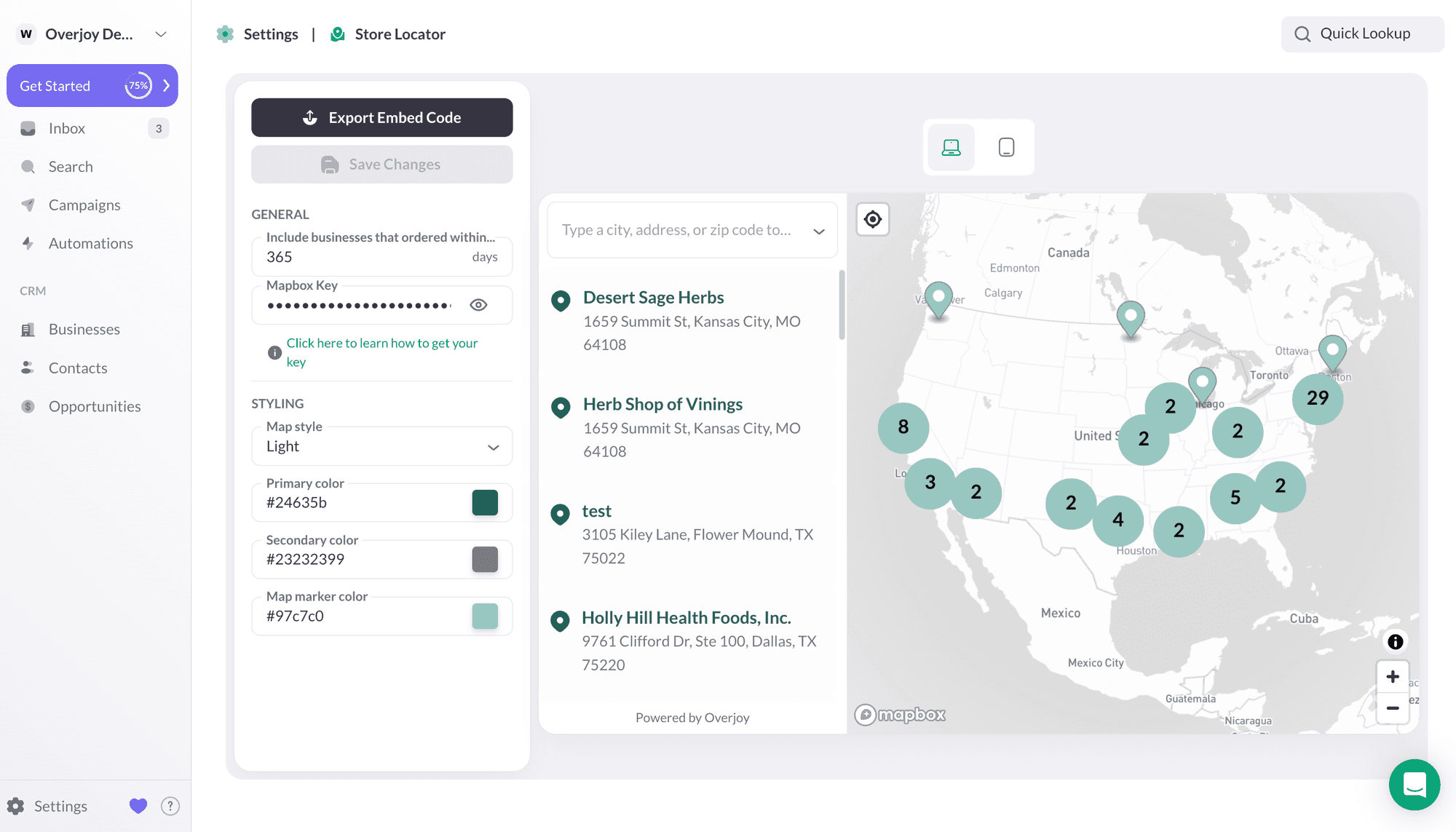Click the pin icon next to Desert Sage Herbs

(x=561, y=301)
